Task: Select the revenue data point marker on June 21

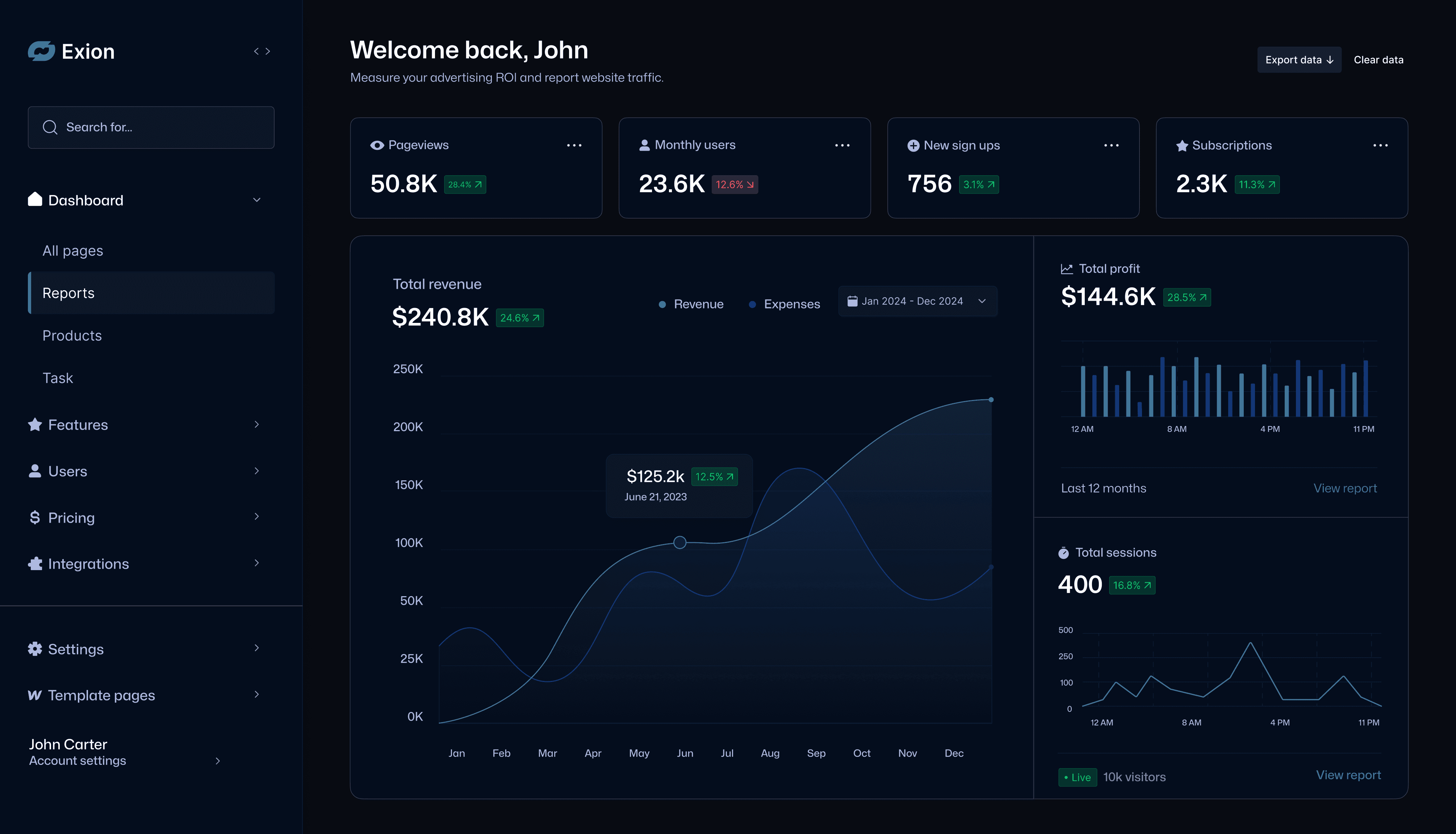Action: coord(679,543)
